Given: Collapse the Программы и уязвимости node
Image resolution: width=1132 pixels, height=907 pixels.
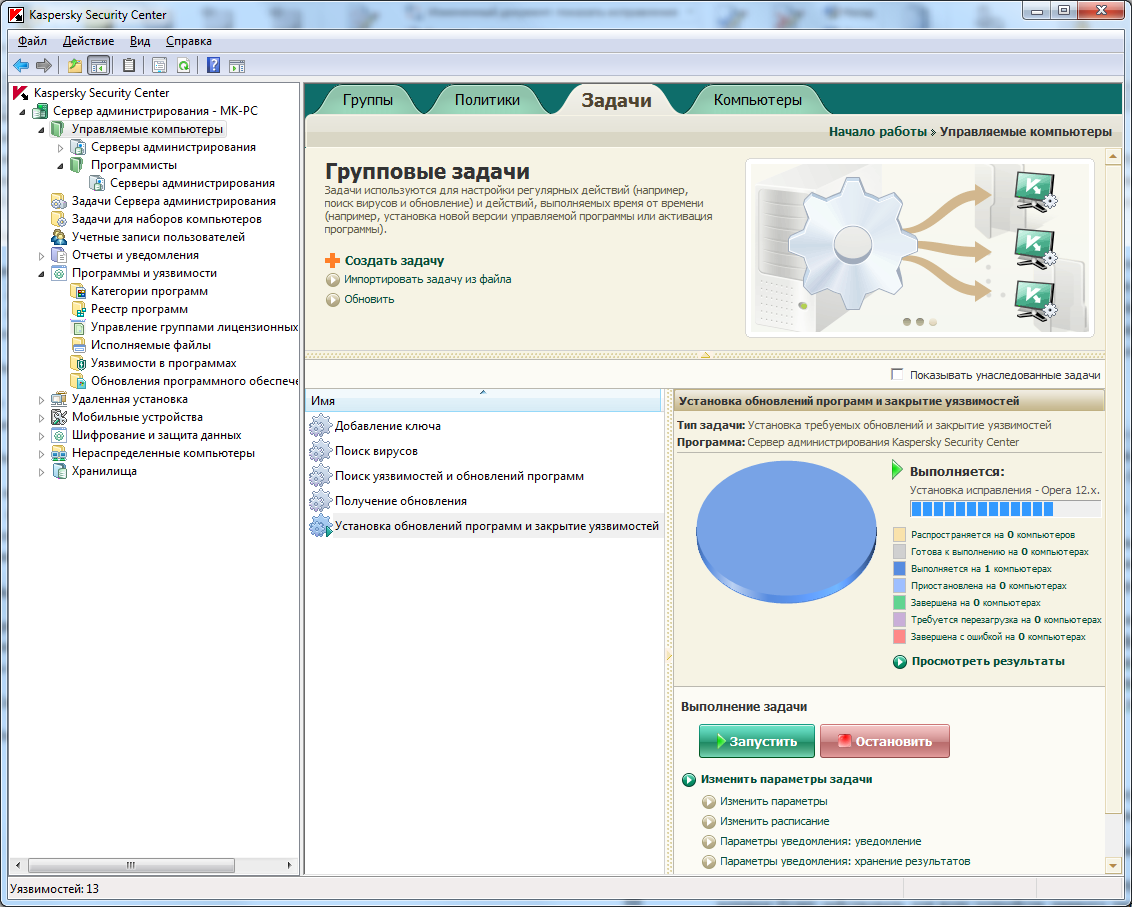Looking at the screenshot, I should point(41,274).
